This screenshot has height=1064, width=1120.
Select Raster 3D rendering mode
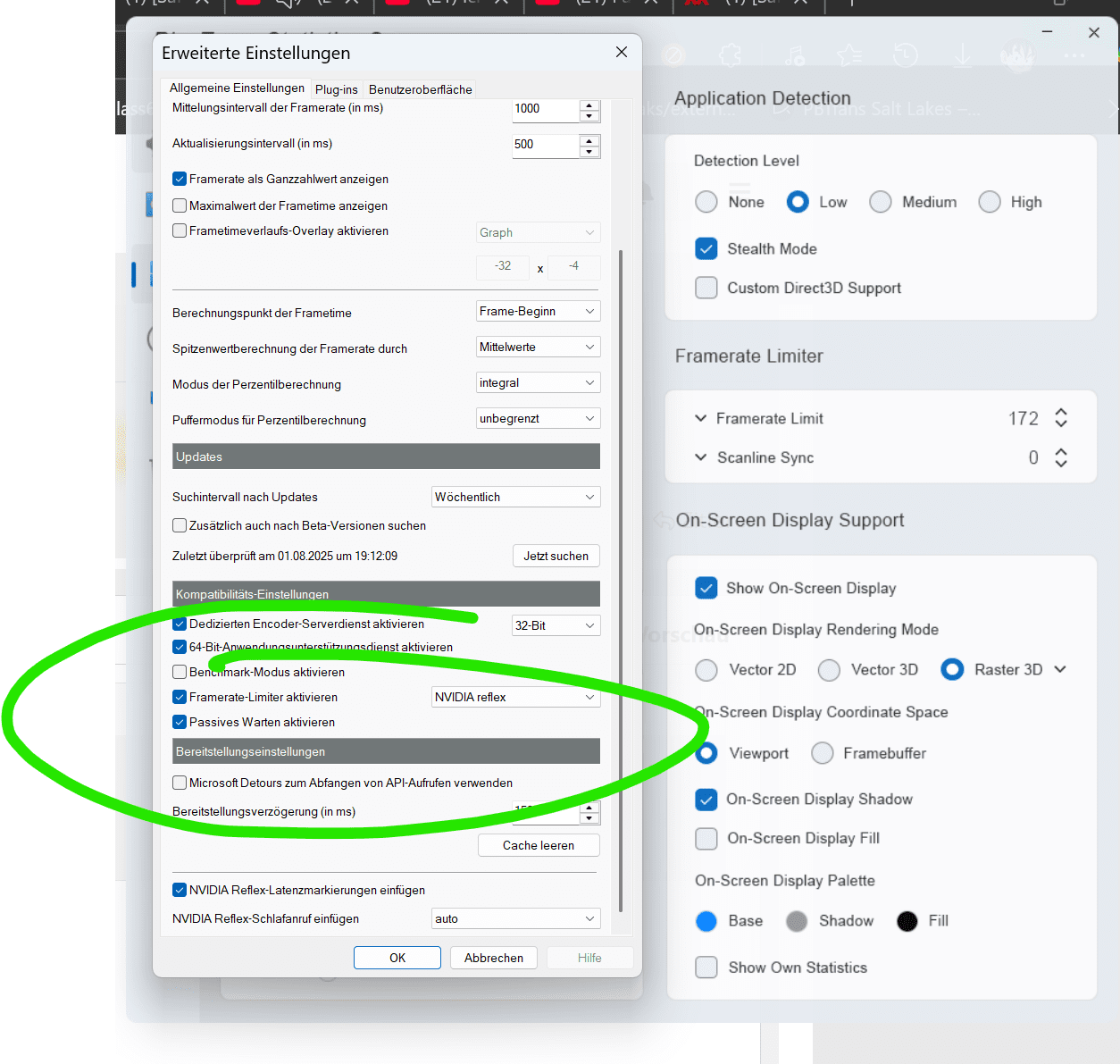tap(953, 670)
